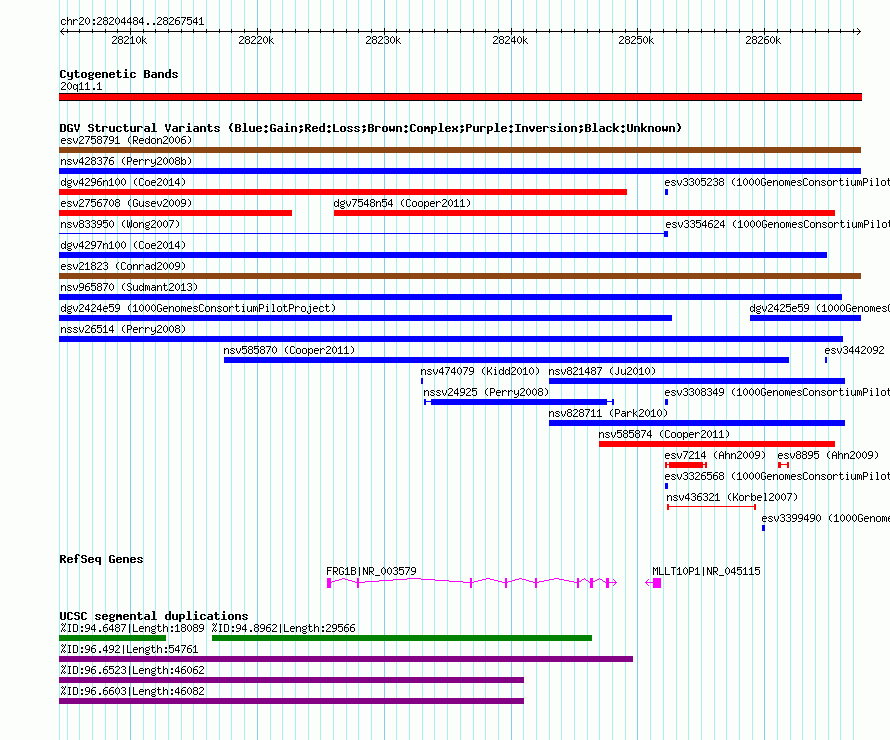Click dgv2425e59 variant label
The height and width of the screenshot is (740, 890).
820,308
